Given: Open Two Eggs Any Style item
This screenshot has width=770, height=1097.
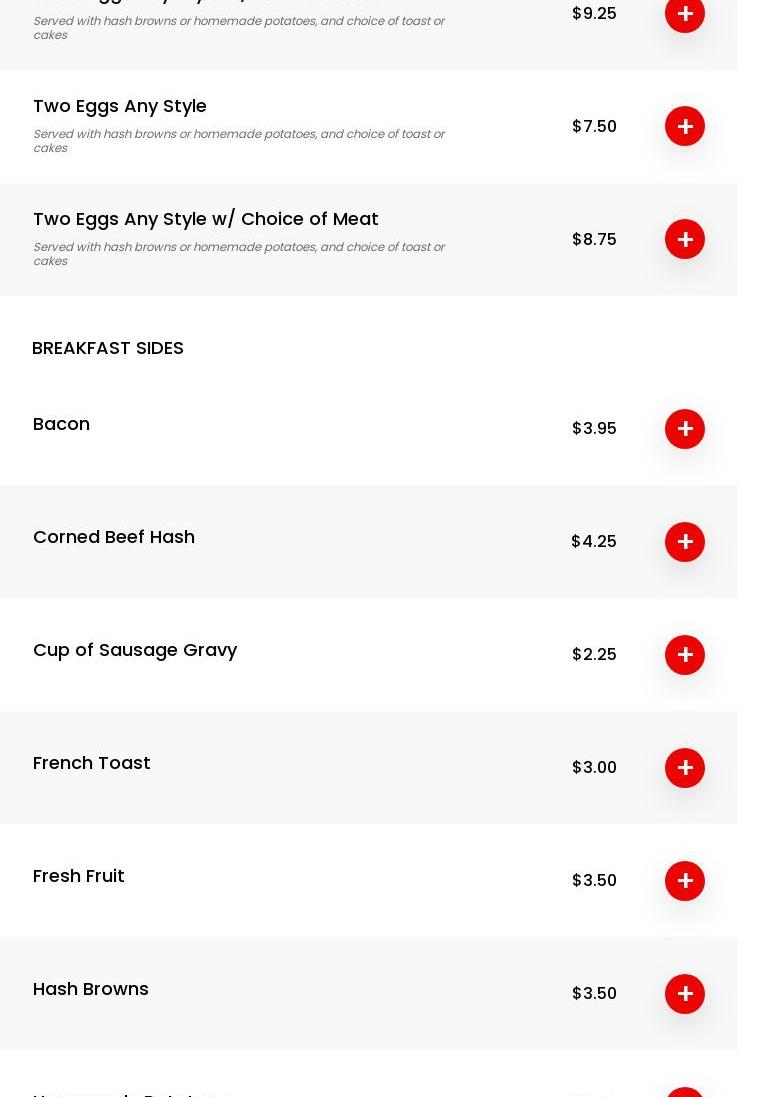Looking at the screenshot, I should [120, 106].
